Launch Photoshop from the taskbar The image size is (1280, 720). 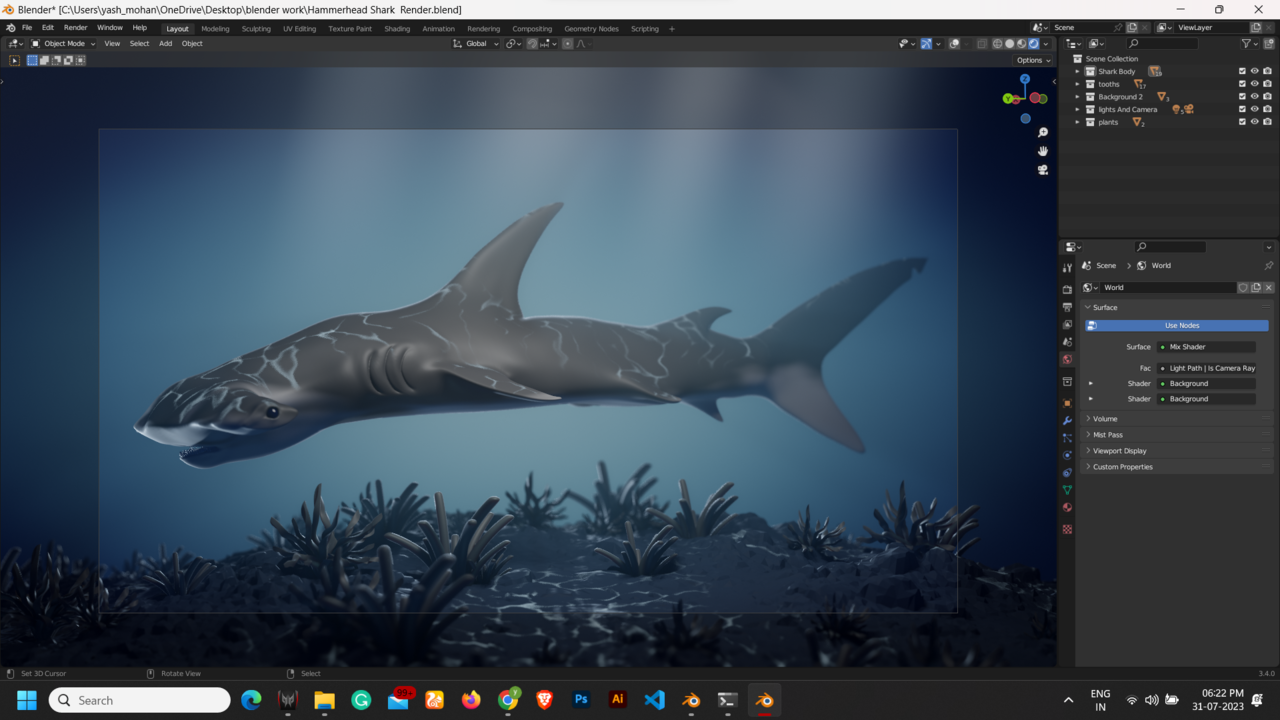coord(581,700)
